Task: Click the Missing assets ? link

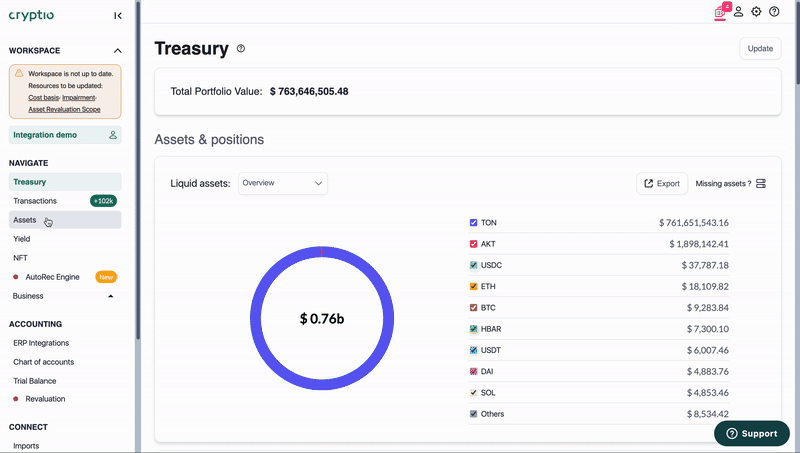Action: pos(723,184)
